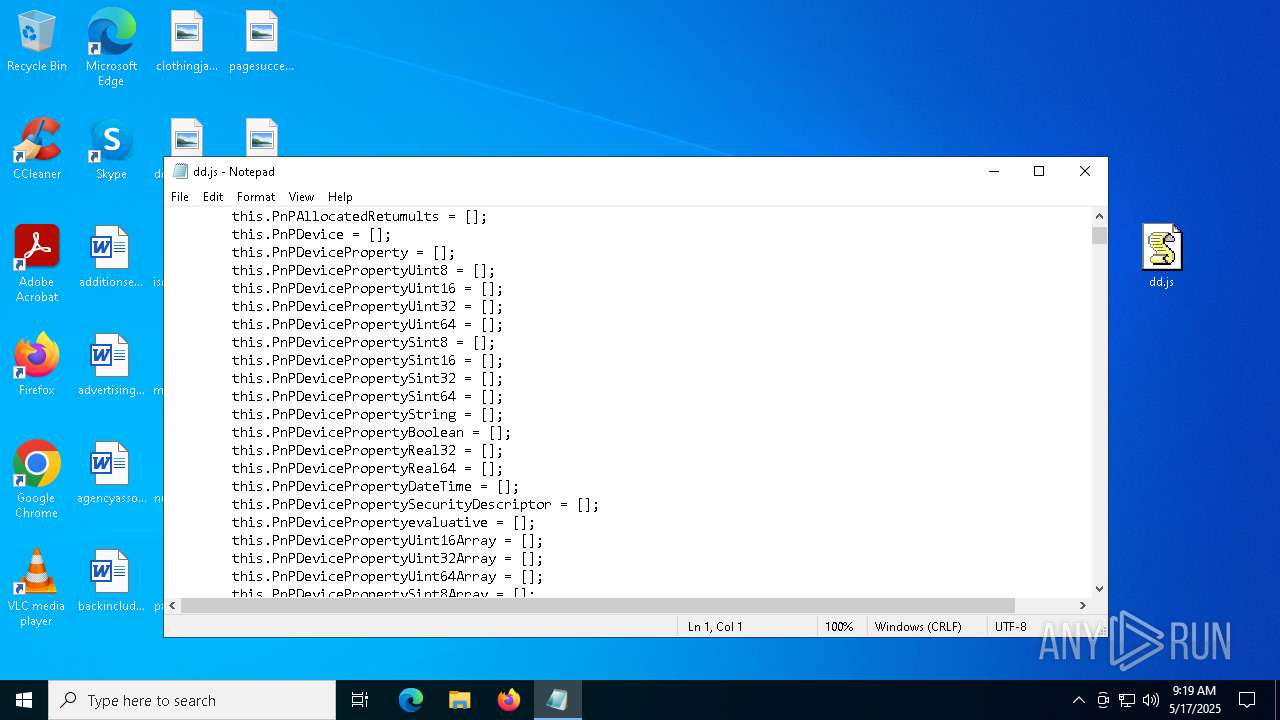Open the Google Chrome desktop shortcut
The height and width of the screenshot is (720, 1280).
(37, 480)
